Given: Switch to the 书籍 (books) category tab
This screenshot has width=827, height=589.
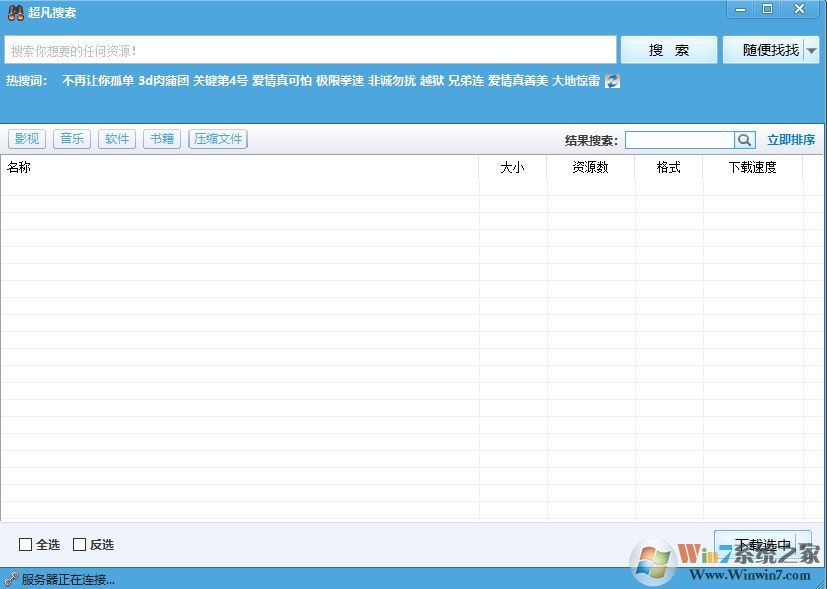Looking at the screenshot, I should coord(161,138).
